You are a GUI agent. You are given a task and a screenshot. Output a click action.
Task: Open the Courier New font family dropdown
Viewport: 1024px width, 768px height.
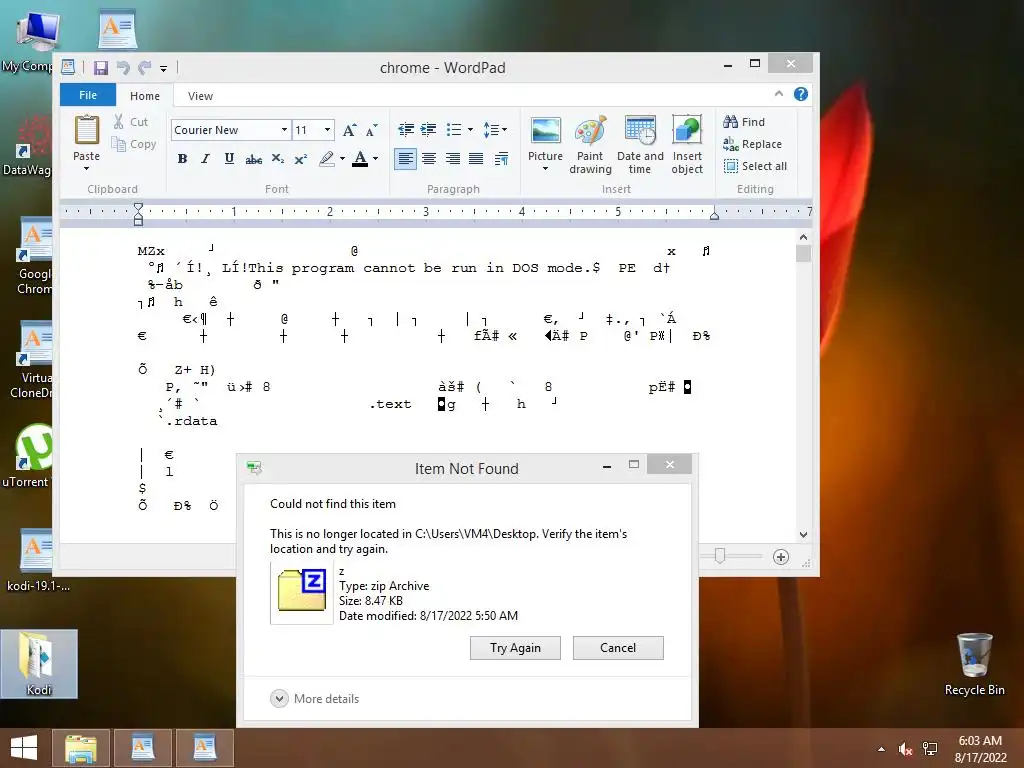click(x=284, y=129)
